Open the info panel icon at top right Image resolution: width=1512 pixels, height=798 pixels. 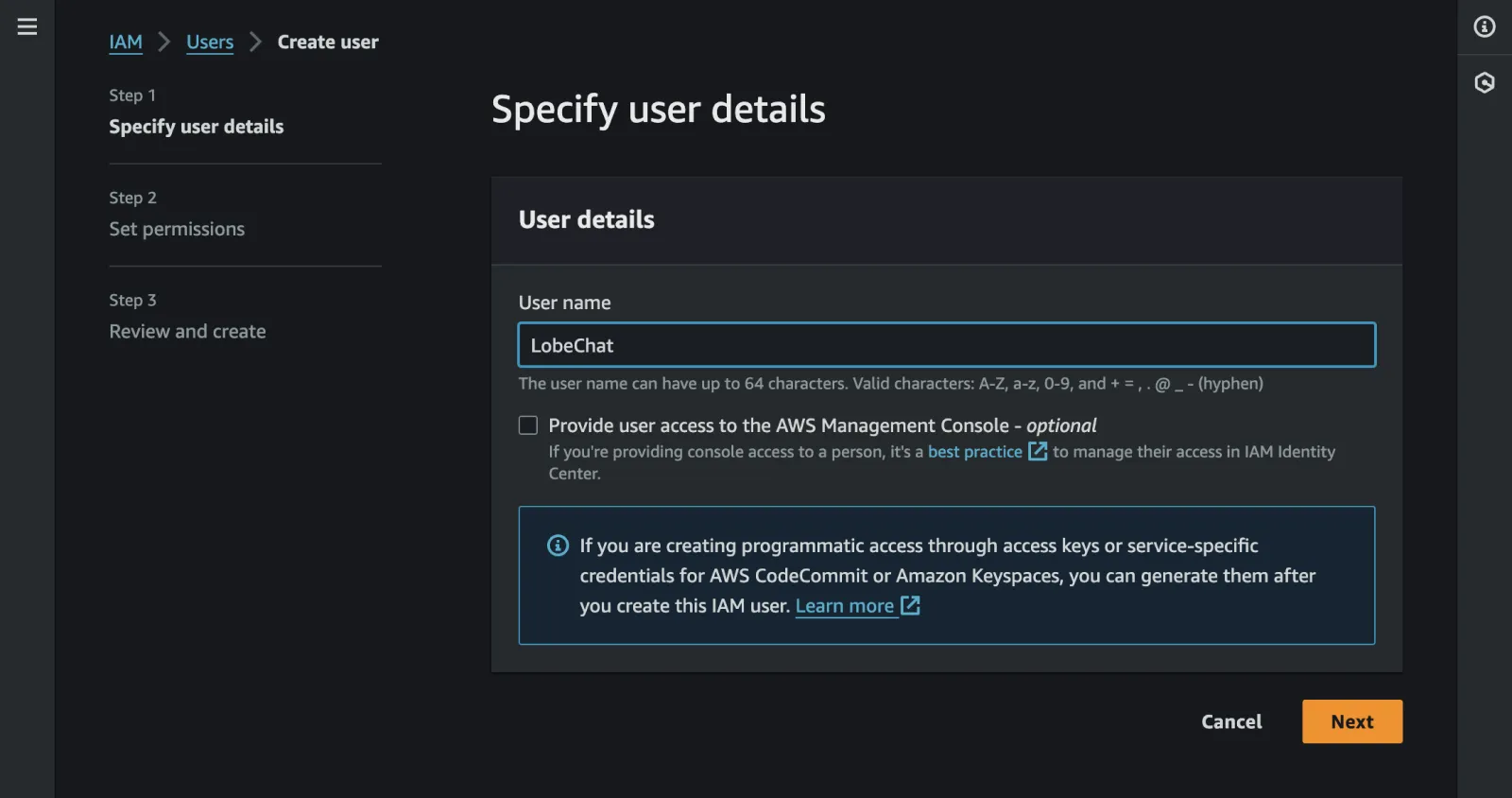[x=1485, y=26]
